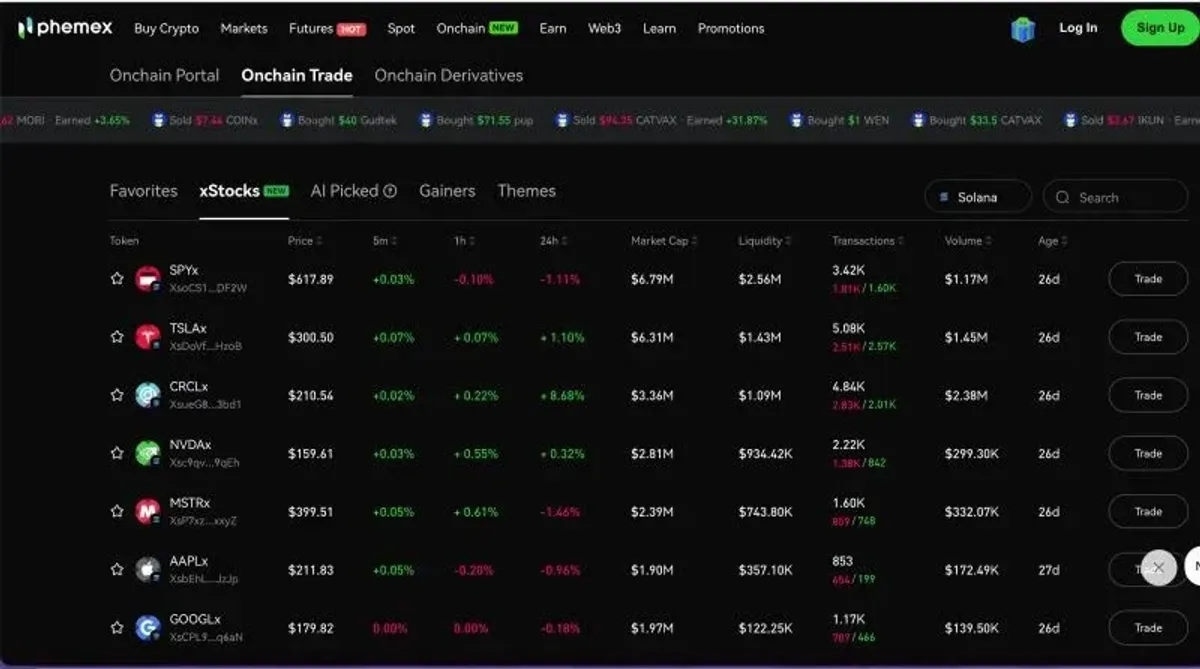Viewport: 1200px width, 669px height.
Task: Click Trade button for CRCLx
Action: [x=1148, y=395]
